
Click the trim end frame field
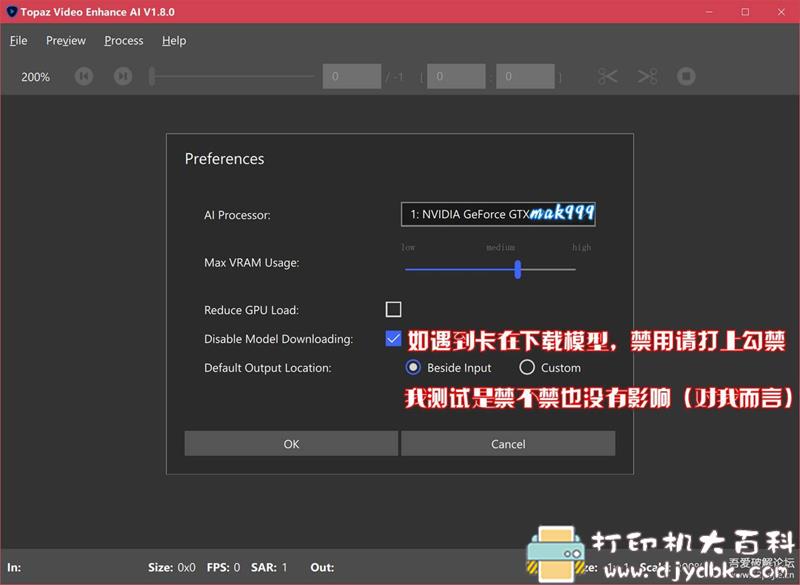[526, 77]
